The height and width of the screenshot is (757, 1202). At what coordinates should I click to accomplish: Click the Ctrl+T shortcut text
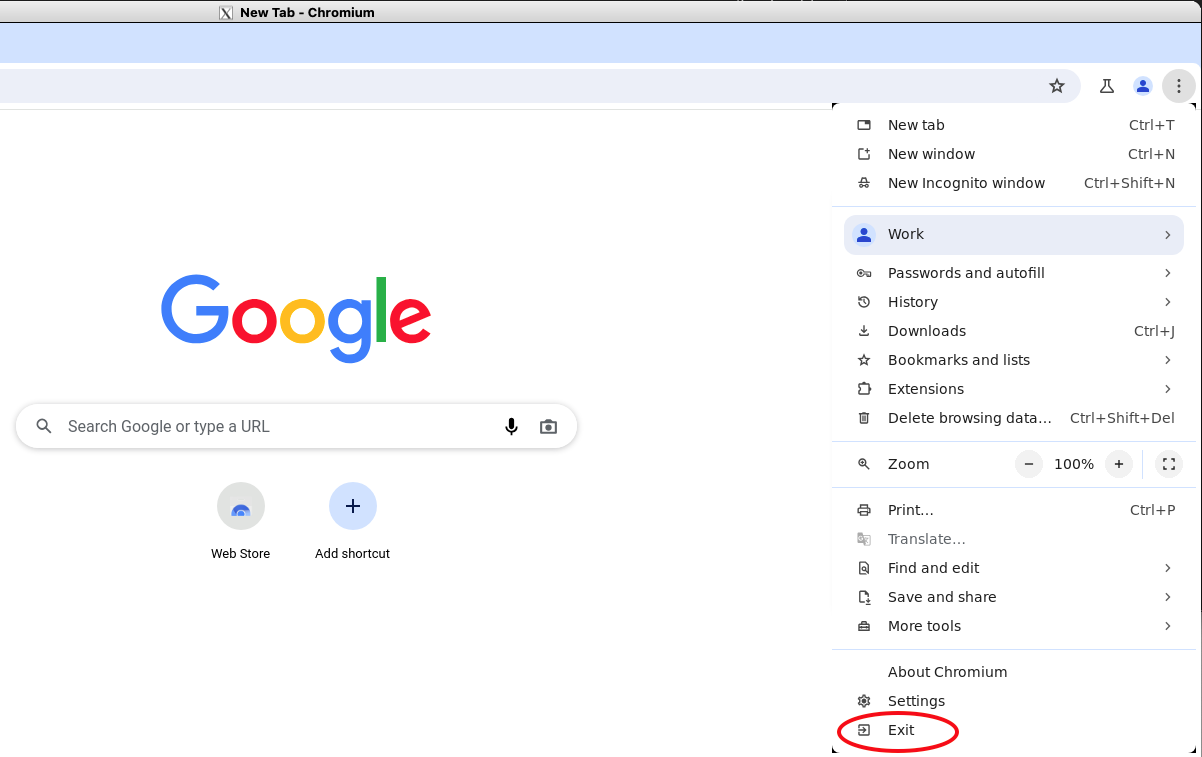pyautogui.click(x=1152, y=125)
